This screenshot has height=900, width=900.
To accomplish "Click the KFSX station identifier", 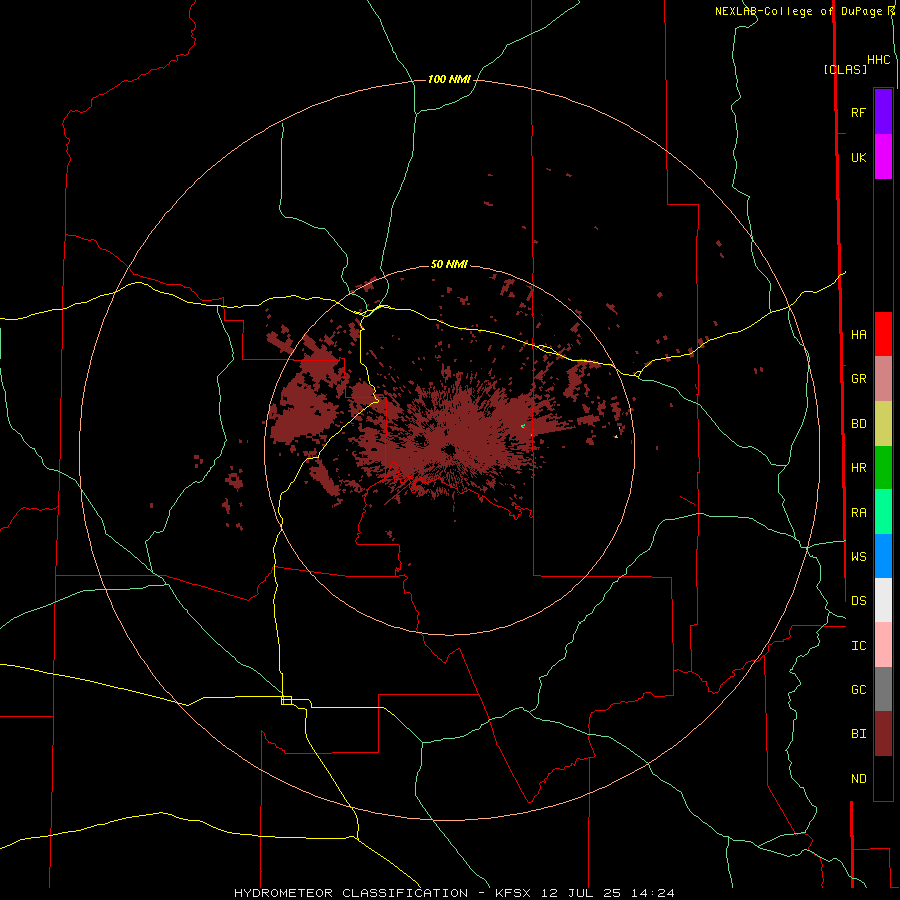I will 513,893.
